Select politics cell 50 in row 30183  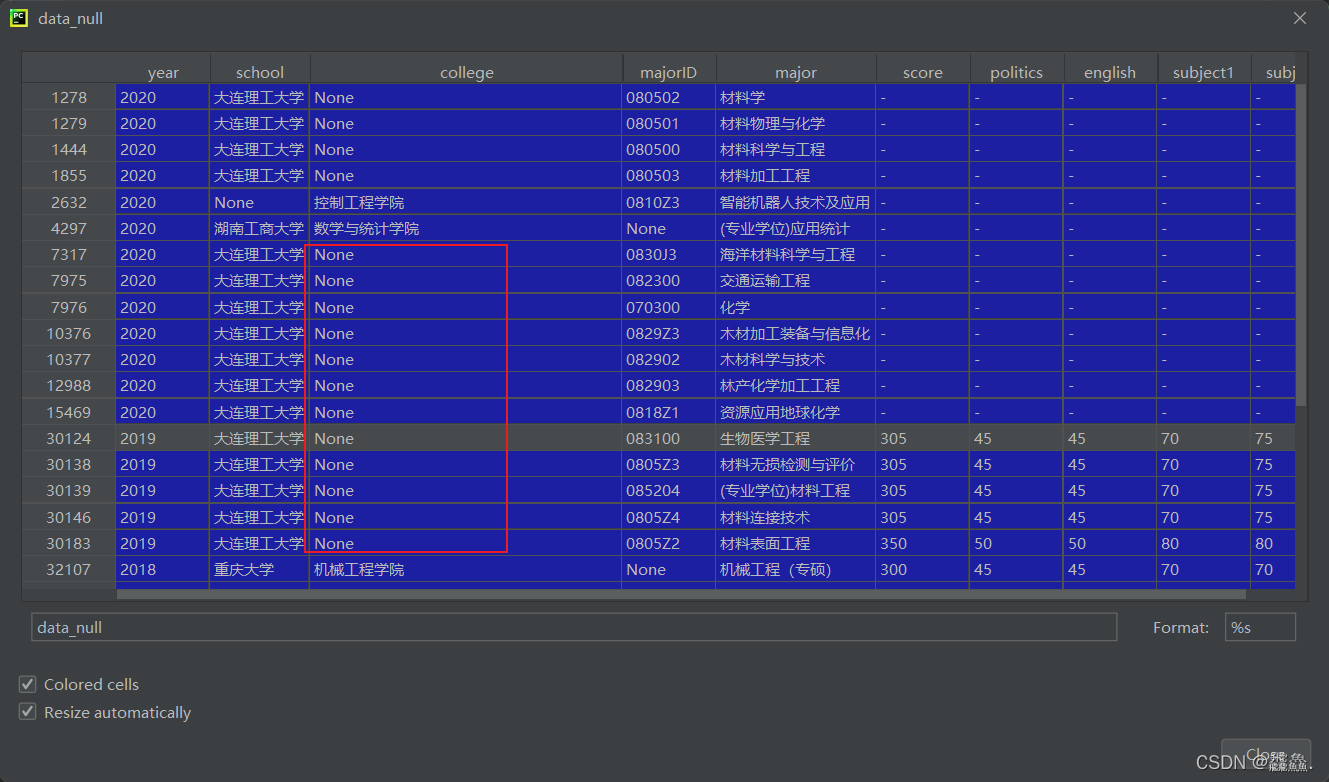point(1016,543)
